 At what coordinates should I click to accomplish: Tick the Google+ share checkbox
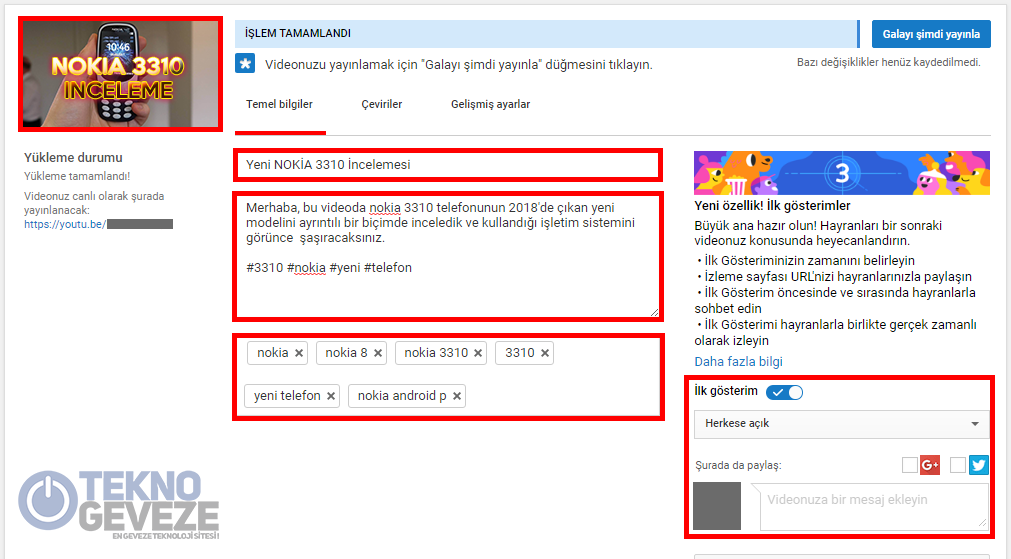(910, 465)
